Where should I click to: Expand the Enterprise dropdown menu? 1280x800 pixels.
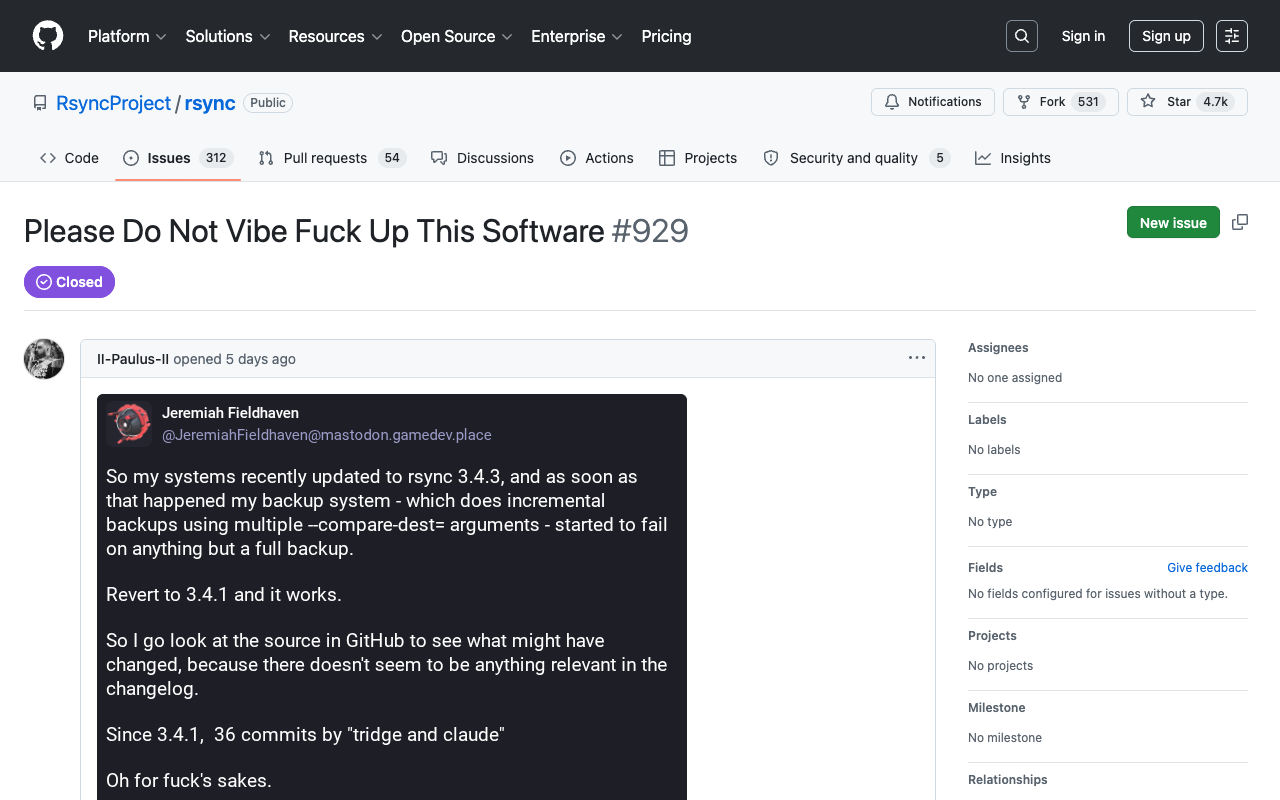coord(577,36)
